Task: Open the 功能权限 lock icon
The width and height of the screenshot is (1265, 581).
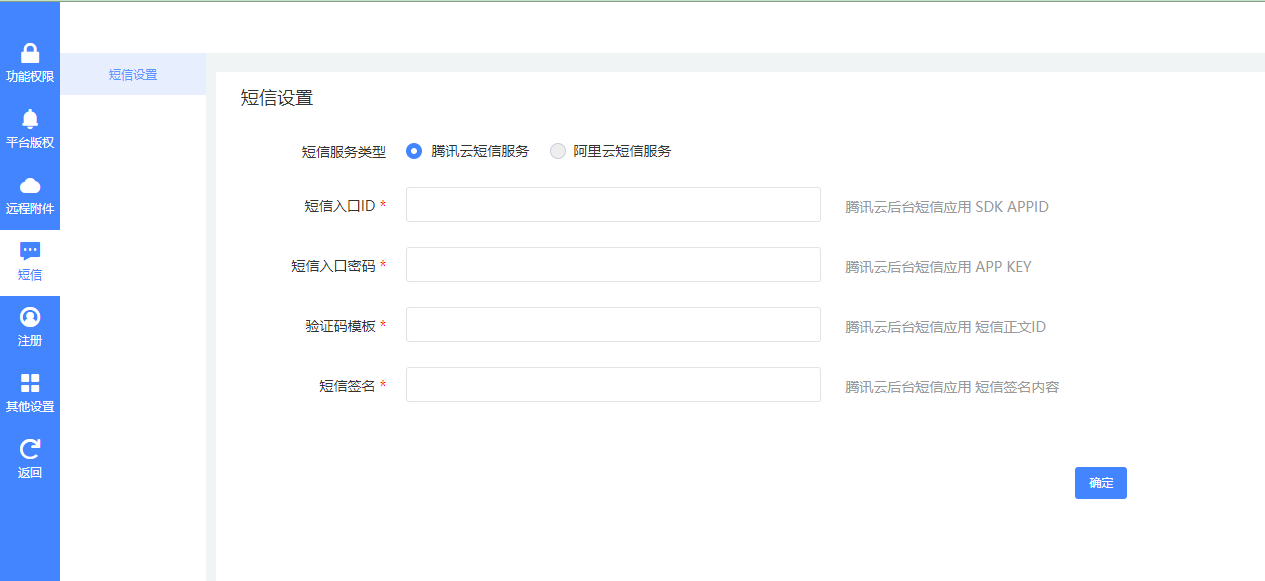Action: pos(30,53)
